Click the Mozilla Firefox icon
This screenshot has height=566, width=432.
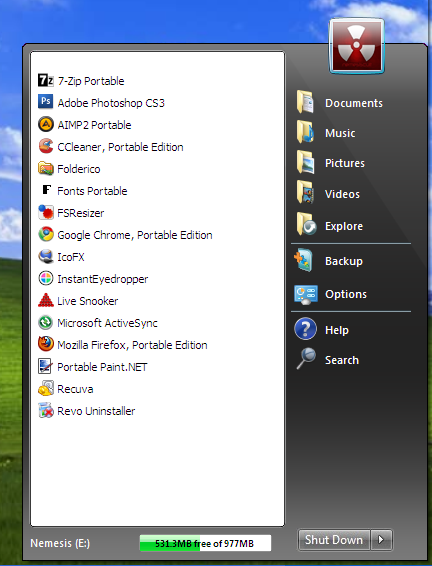46,344
